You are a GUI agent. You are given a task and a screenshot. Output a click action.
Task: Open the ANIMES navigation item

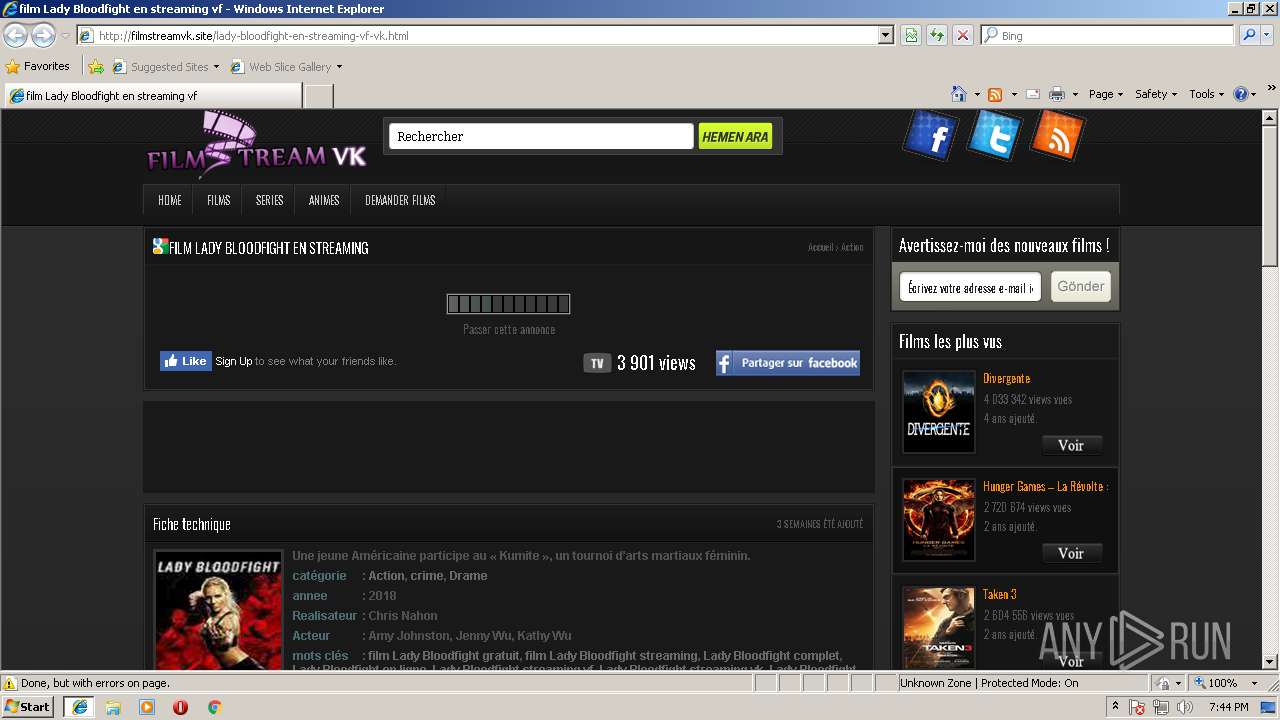pyautogui.click(x=324, y=200)
